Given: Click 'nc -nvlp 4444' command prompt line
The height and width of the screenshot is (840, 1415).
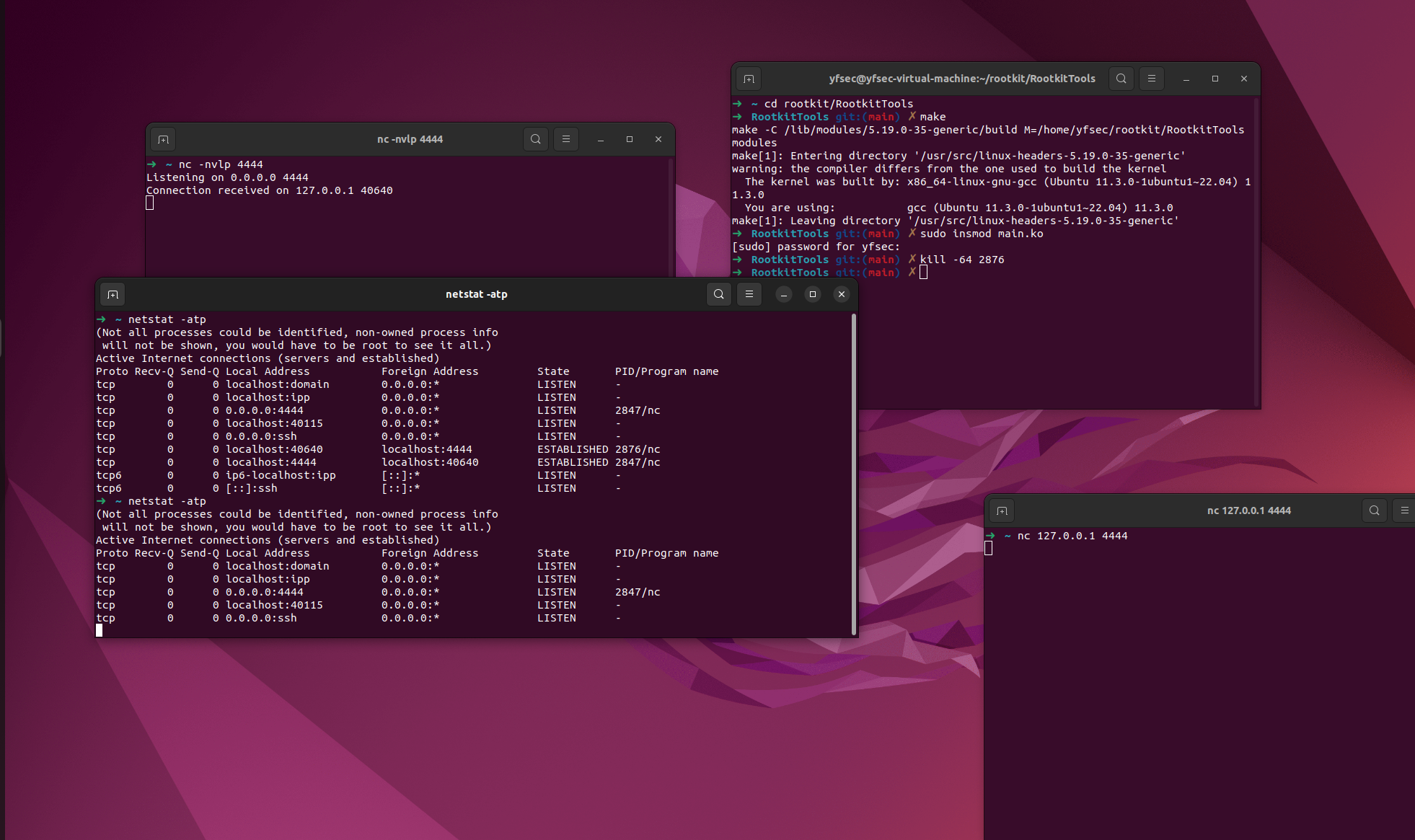Looking at the screenshot, I should (x=221, y=164).
